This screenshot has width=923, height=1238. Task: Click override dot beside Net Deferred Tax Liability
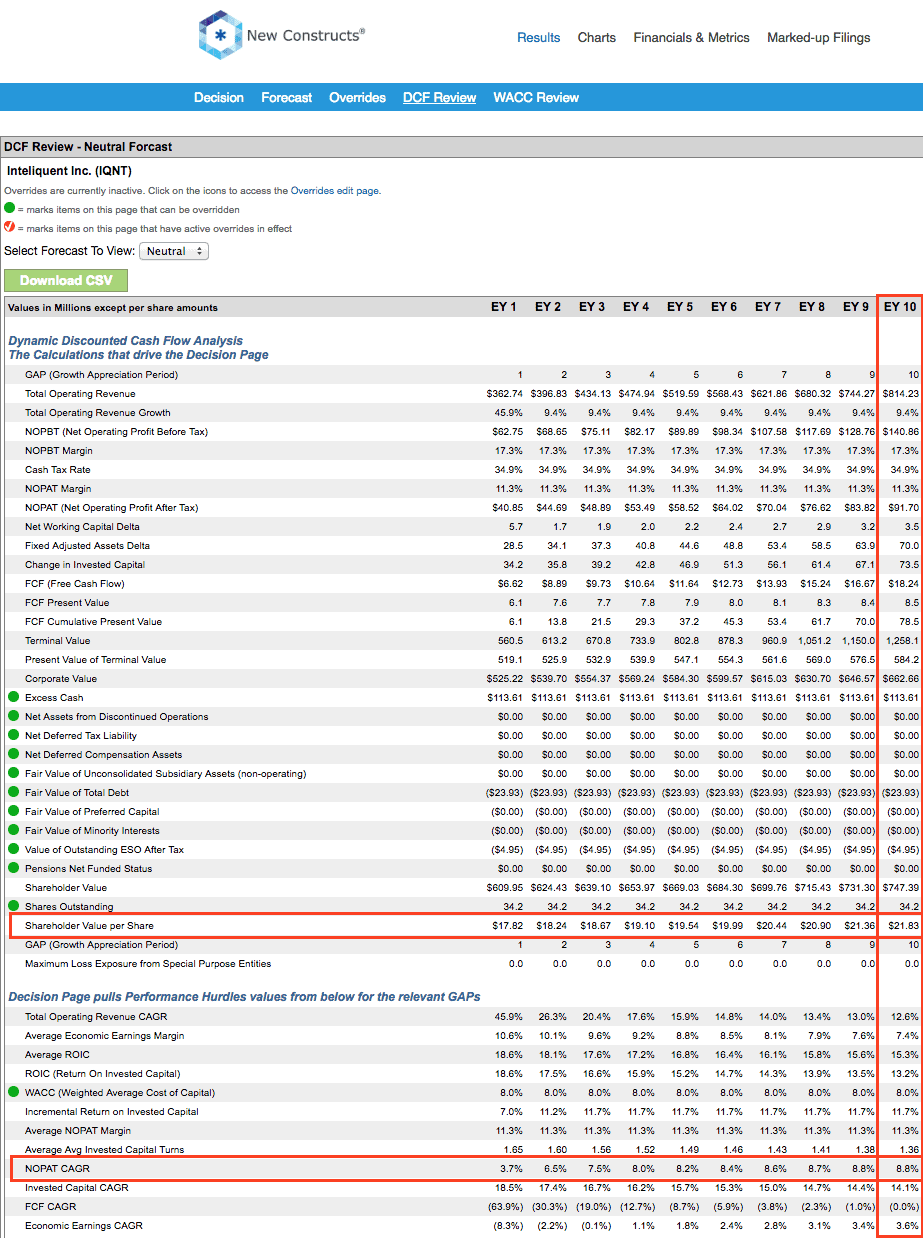click(13, 735)
